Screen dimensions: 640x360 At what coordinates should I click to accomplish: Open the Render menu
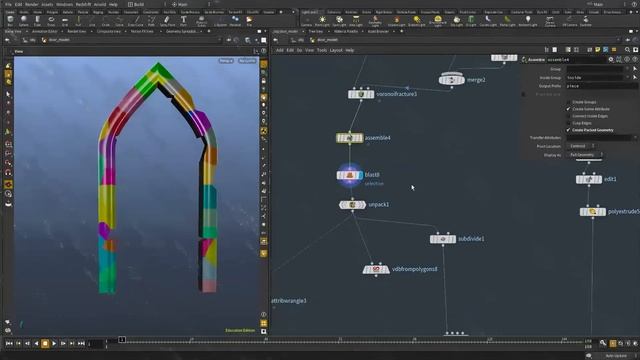click(31, 4)
